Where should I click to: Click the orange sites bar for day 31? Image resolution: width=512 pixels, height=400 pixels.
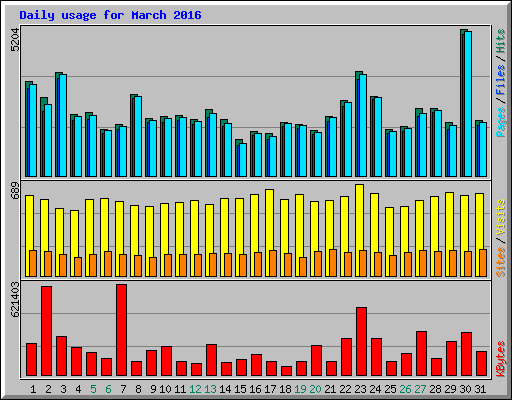click(483, 263)
